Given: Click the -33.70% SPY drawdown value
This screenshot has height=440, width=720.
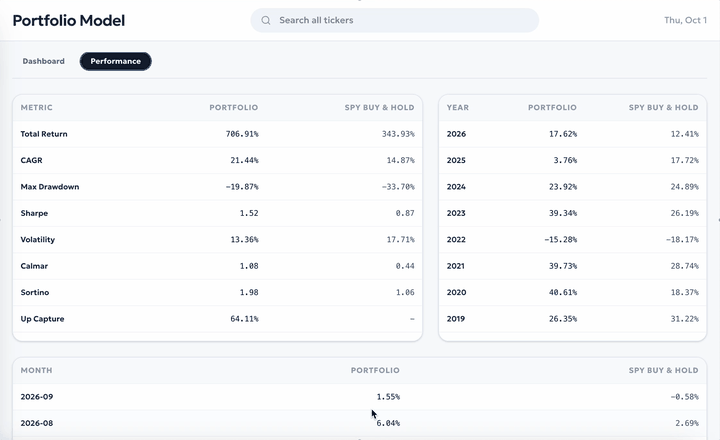Looking at the screenshot, I should tap(398, 187).
